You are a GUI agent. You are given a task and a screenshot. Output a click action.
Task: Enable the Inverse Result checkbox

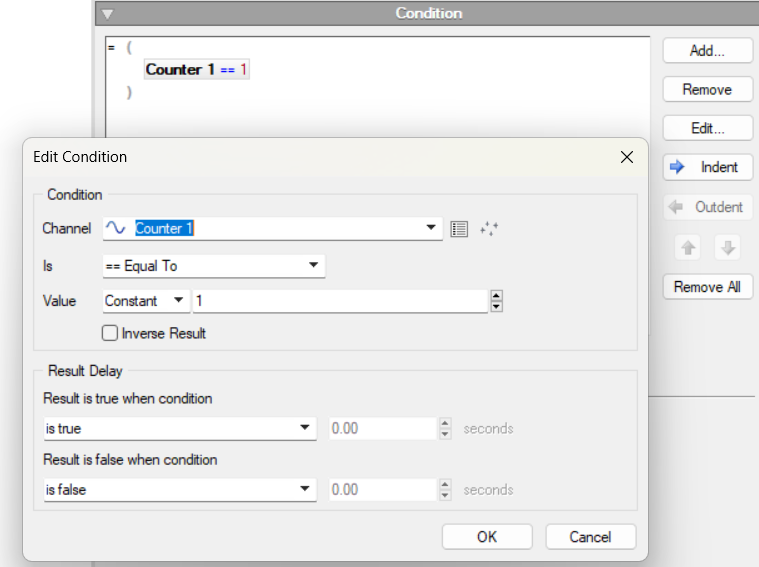tap(110, 333)
